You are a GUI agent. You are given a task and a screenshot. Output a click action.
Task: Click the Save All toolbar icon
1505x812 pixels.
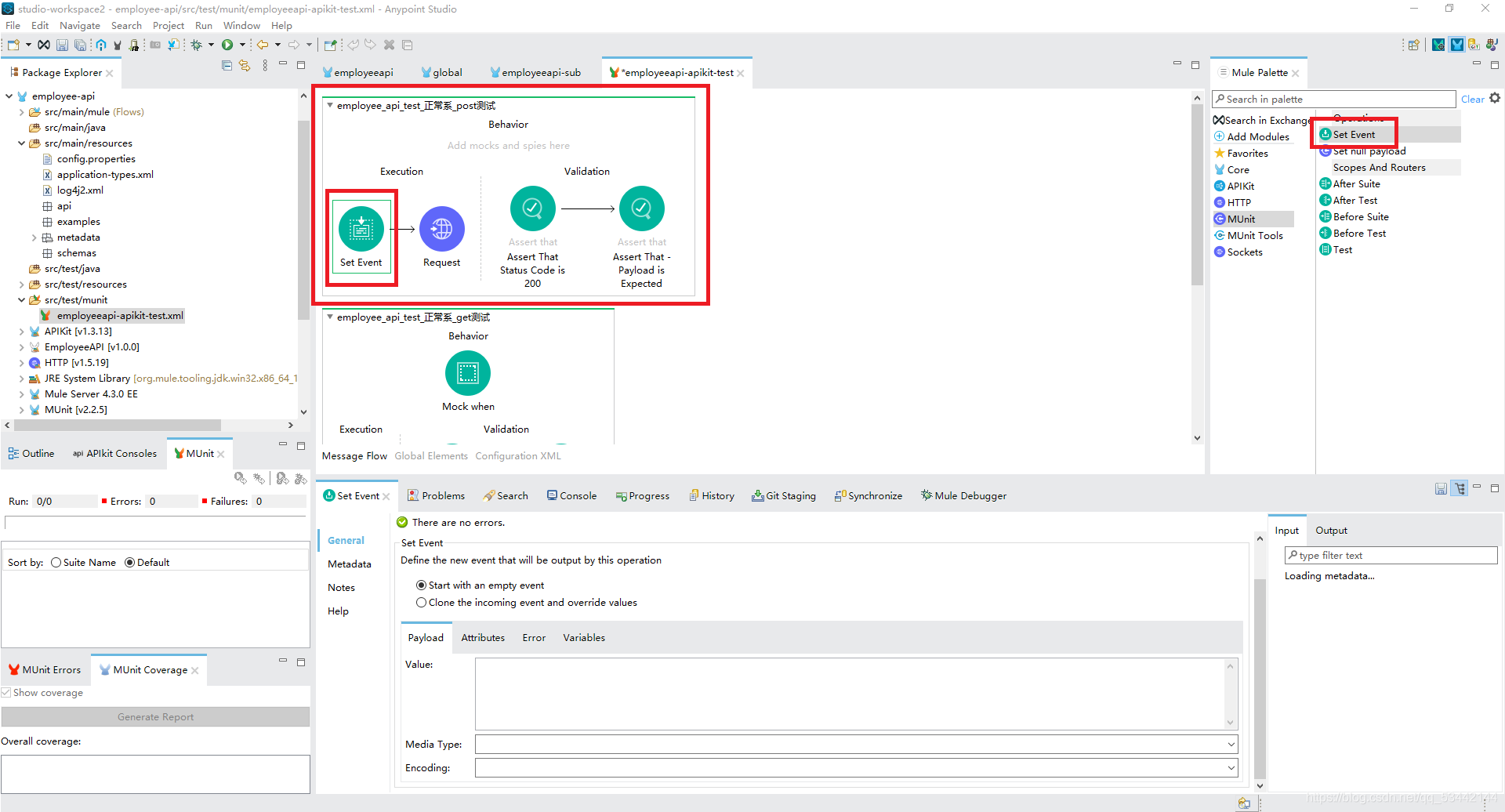80,45
